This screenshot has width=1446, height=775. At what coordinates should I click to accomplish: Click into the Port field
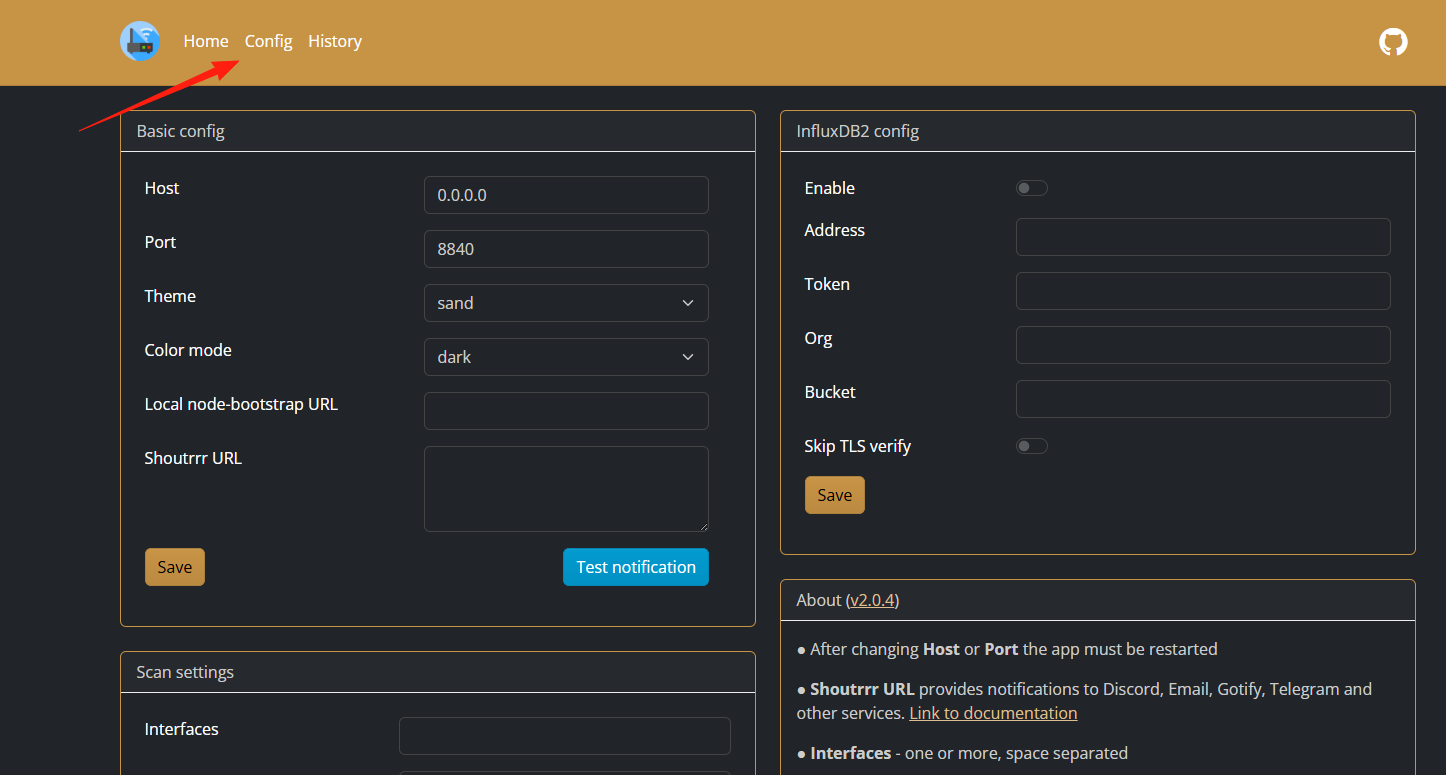(566, 249)
